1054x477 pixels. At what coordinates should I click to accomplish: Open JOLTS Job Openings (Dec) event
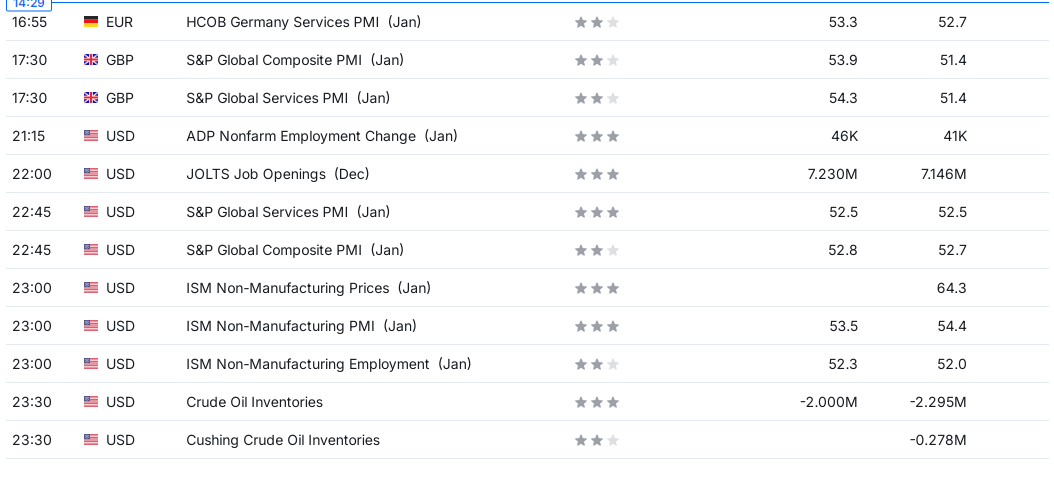(278, 174)
